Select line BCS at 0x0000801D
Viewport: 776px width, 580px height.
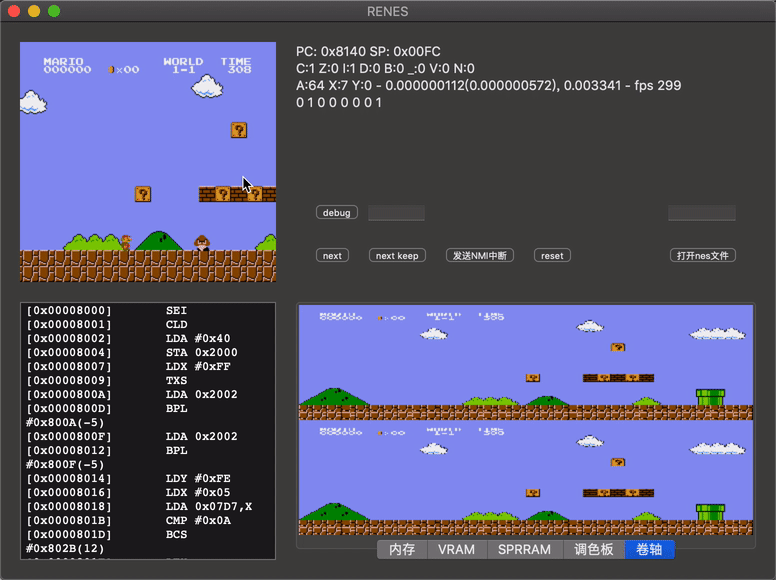(107, 534)
